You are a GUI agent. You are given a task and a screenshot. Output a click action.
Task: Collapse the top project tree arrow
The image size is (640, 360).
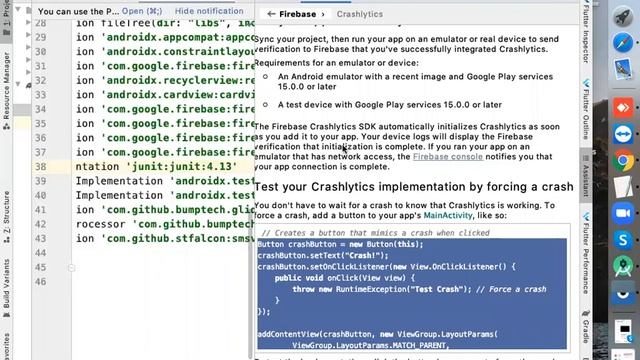pos(18,9)
